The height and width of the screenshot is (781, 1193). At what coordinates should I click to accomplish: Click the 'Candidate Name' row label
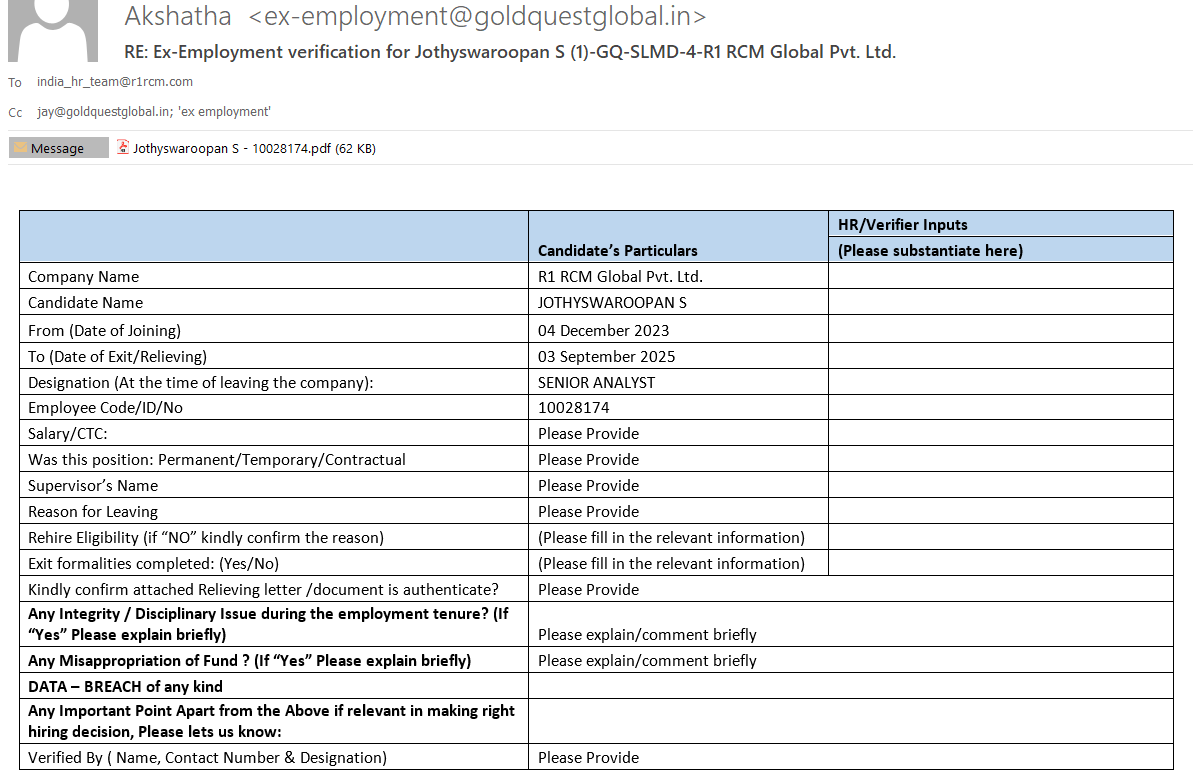pos(85,302)
